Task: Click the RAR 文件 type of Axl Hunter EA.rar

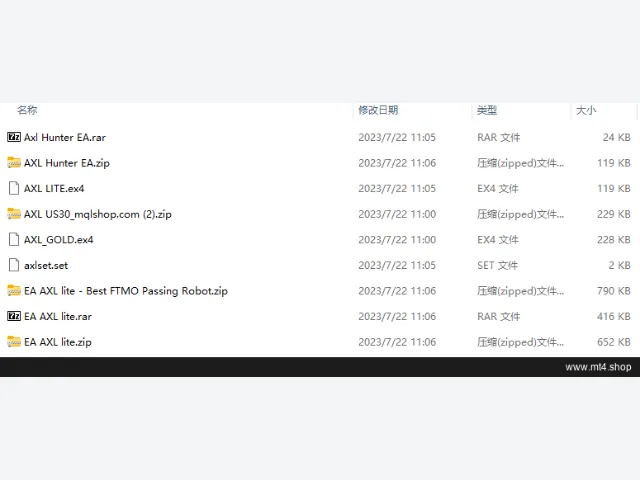Action: click(499, 138)
